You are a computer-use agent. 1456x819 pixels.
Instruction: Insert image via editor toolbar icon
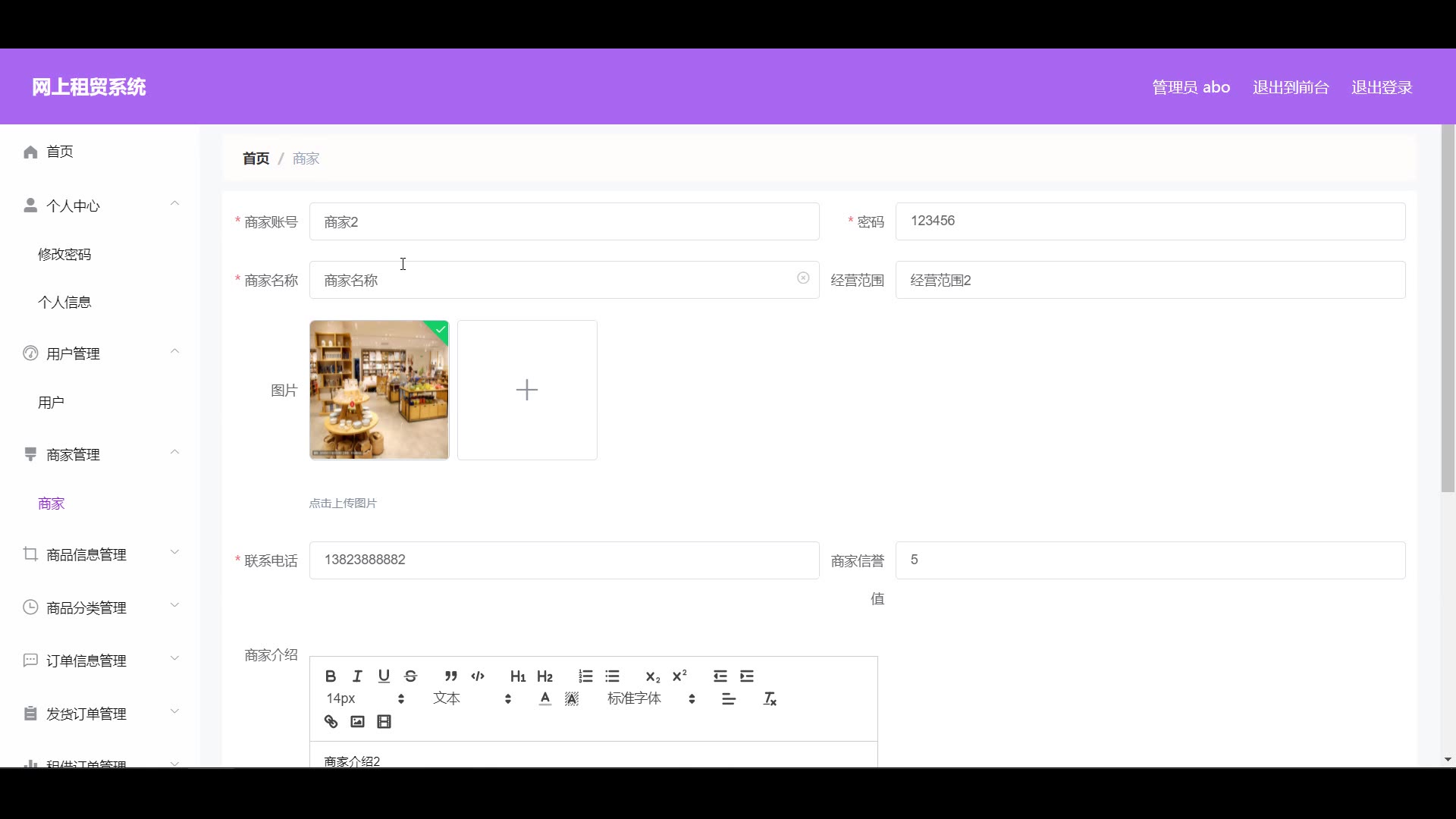point(357,721)
